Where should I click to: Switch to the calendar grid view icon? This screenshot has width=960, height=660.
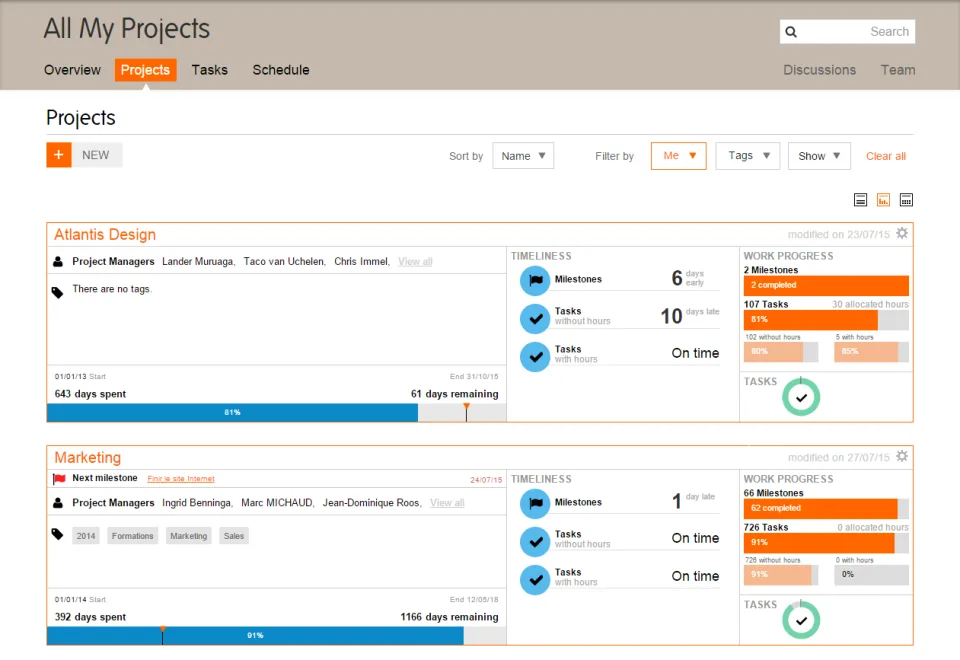(906, 200)
